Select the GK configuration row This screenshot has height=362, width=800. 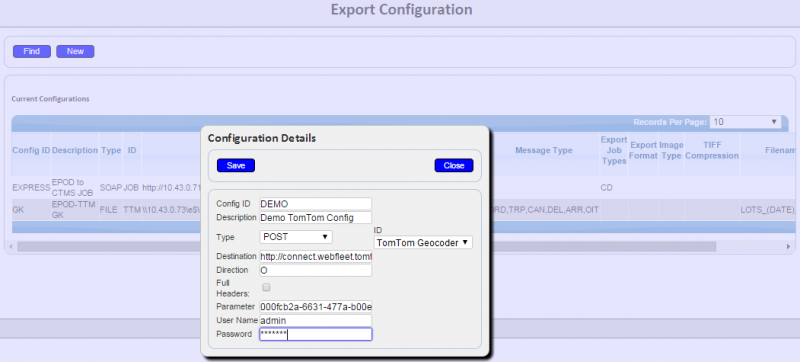click(x=404, y=210)
